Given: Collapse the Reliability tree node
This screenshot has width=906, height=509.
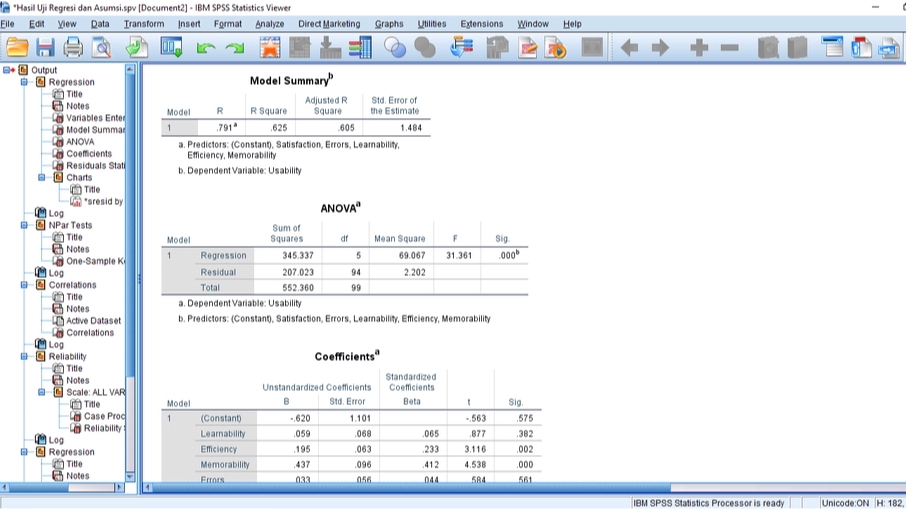Looking at the screenshot, I should click(x=24, y=356).
